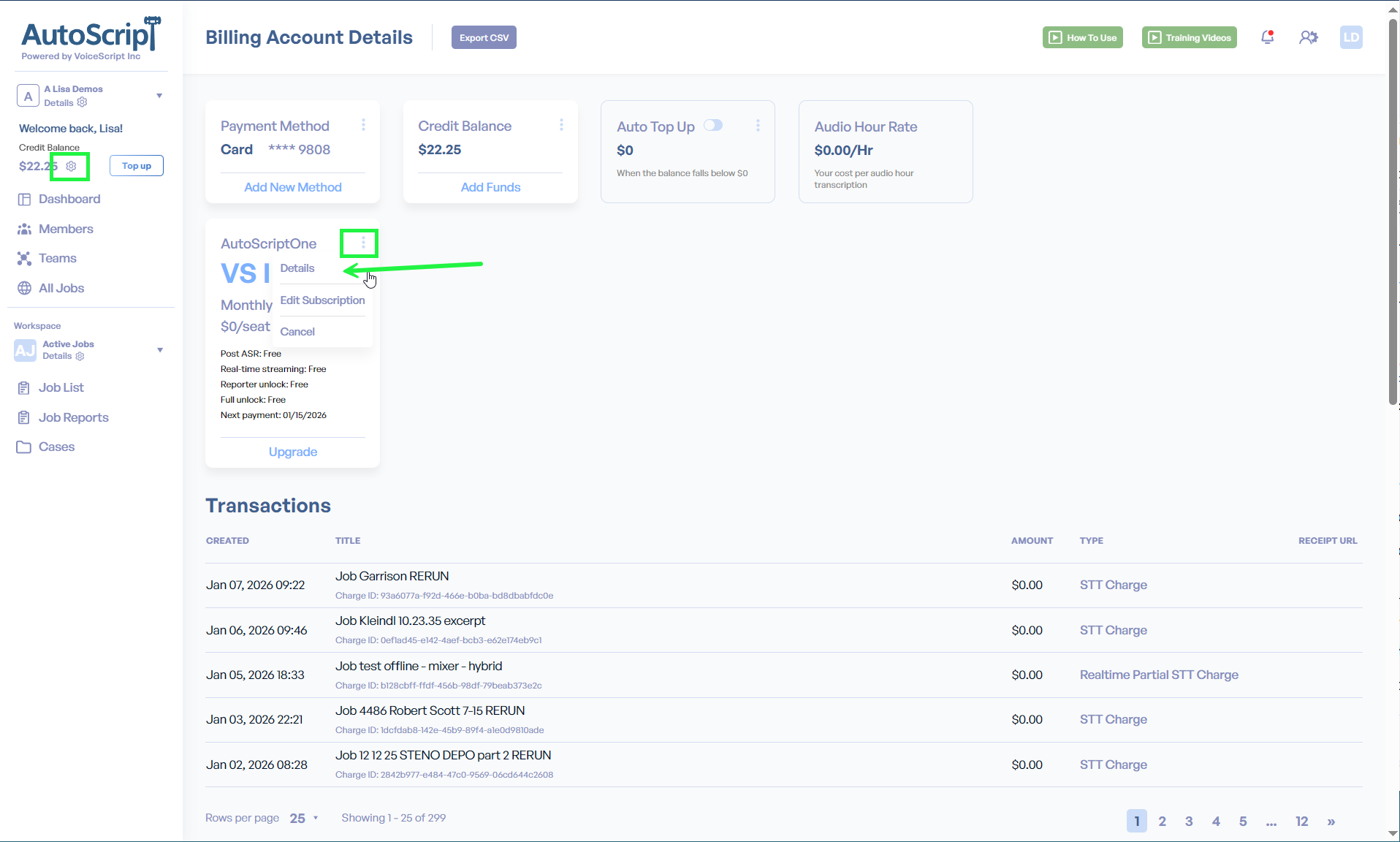Viewport: 1400px width, 842px height.
Task: Open the rows per page dropdown
Action: 304,818
